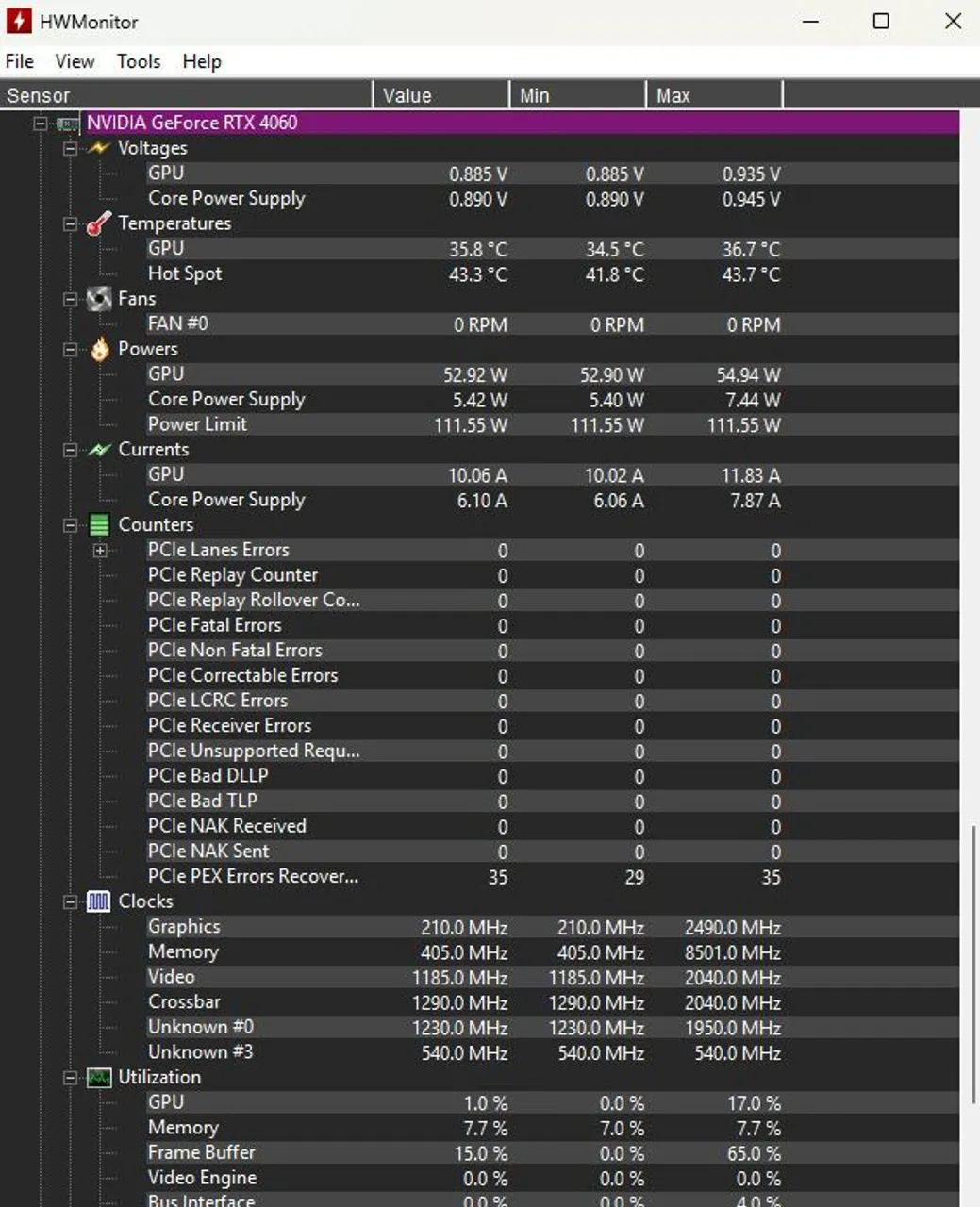The width and height of the screenshot is (980, 1207).
Task: Click the 2490.0 MHz Graphics max value
Action: click(x=733, y=928)
